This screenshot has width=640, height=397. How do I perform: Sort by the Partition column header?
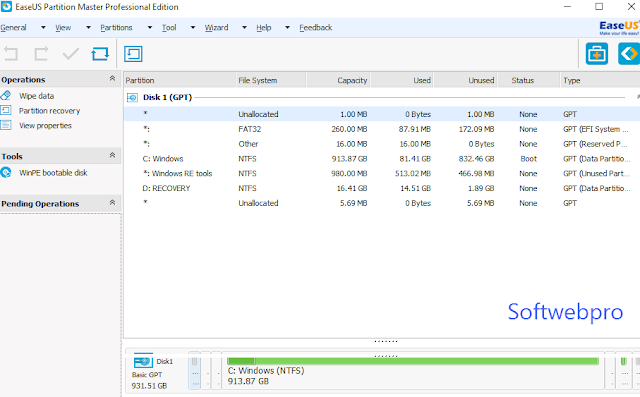click(180, 80)
